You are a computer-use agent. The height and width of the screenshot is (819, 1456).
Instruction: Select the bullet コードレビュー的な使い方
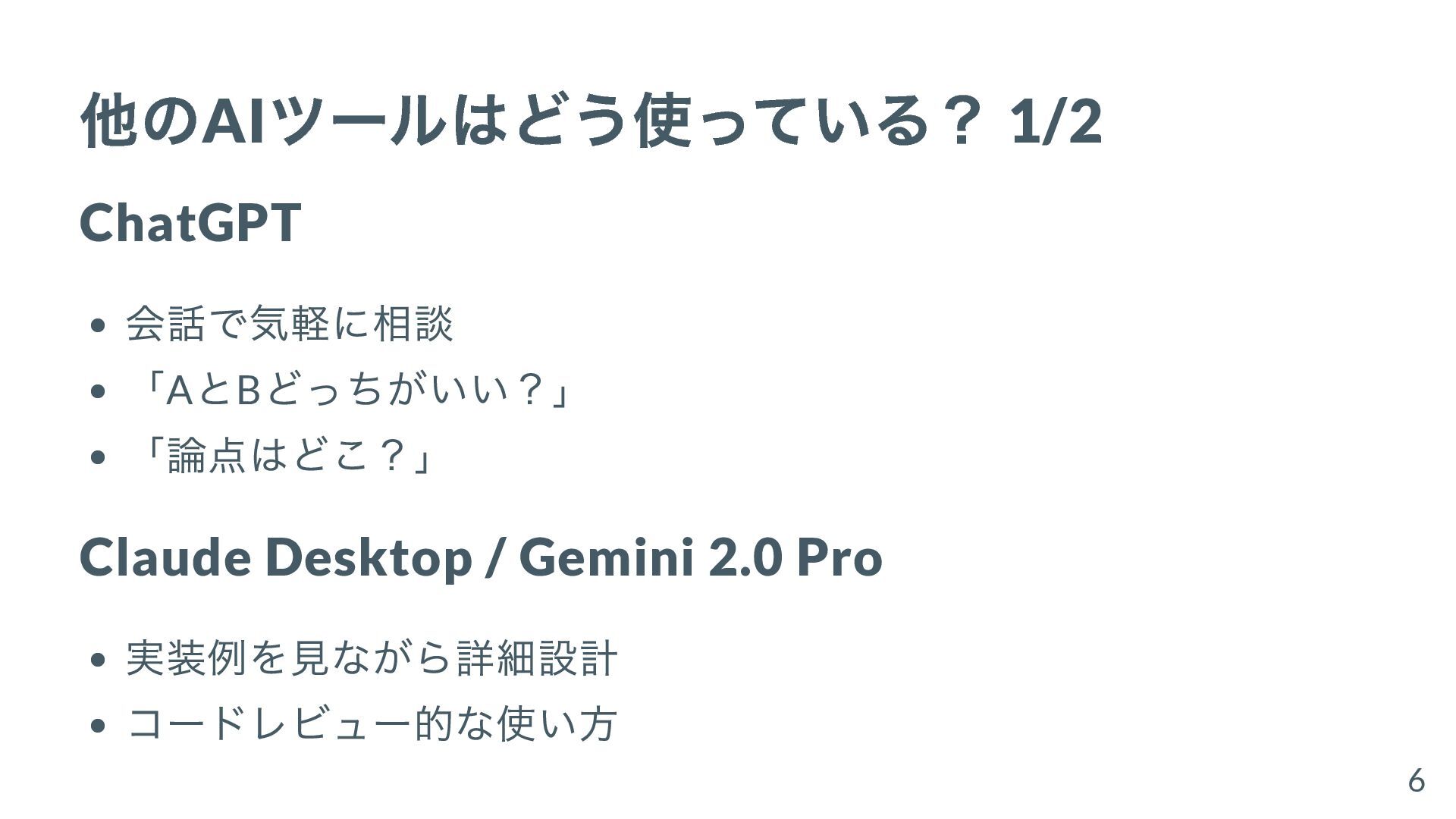372,723
